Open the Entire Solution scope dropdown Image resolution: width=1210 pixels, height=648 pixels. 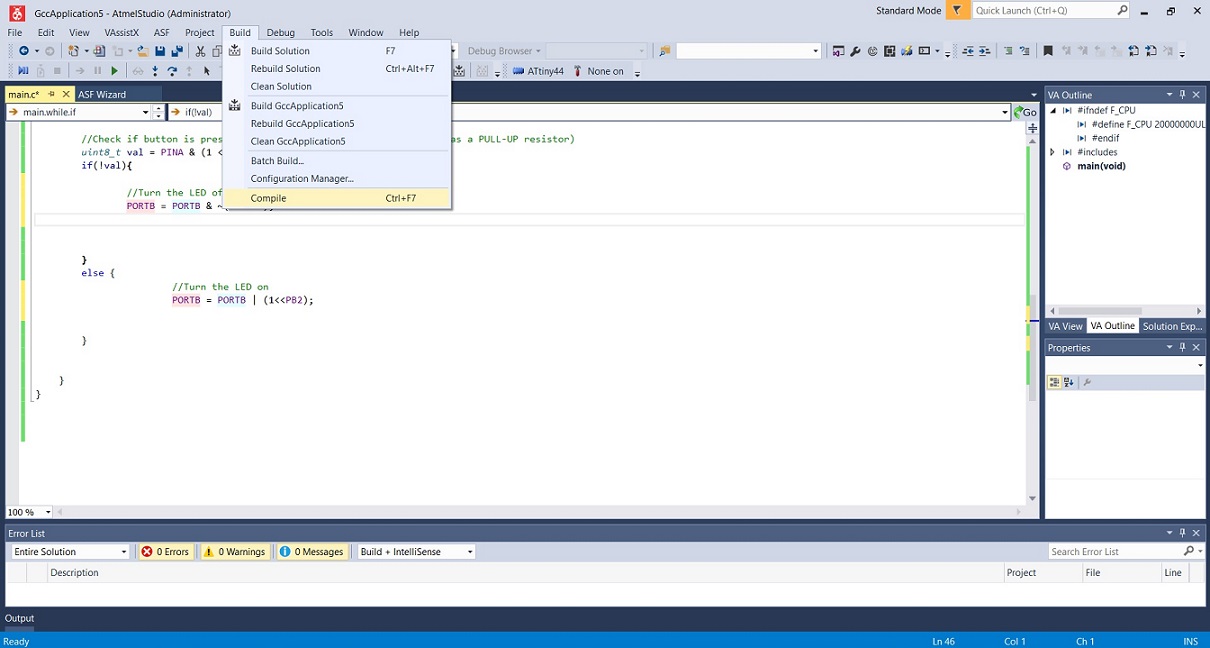pyautogui.click(x=124, y=552)
